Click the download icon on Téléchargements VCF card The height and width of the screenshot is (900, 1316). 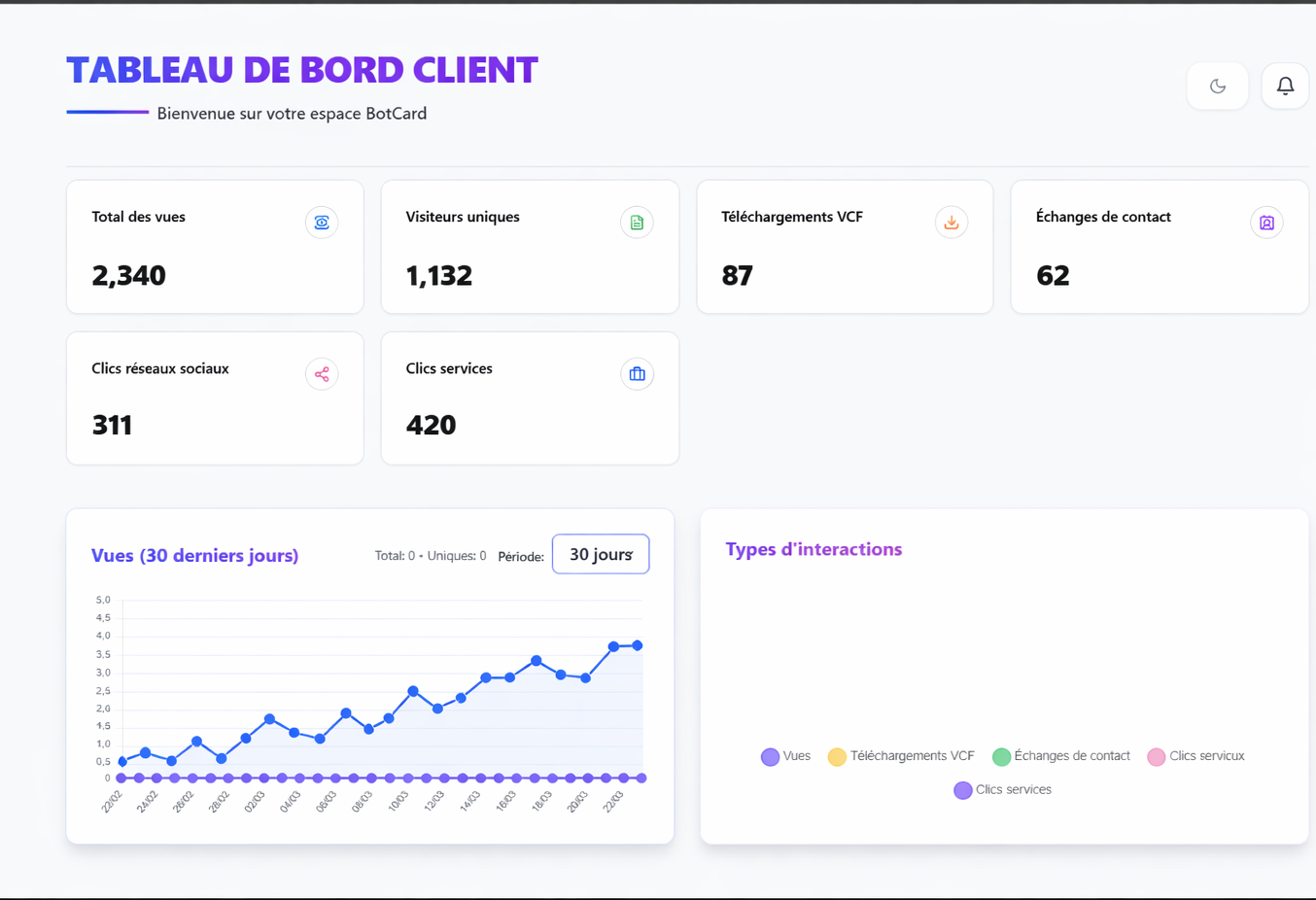pos(951,223)
